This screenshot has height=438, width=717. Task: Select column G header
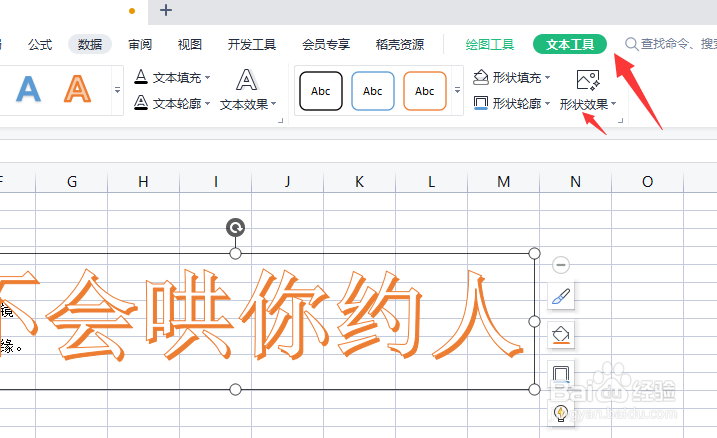[x=72, y=182]
